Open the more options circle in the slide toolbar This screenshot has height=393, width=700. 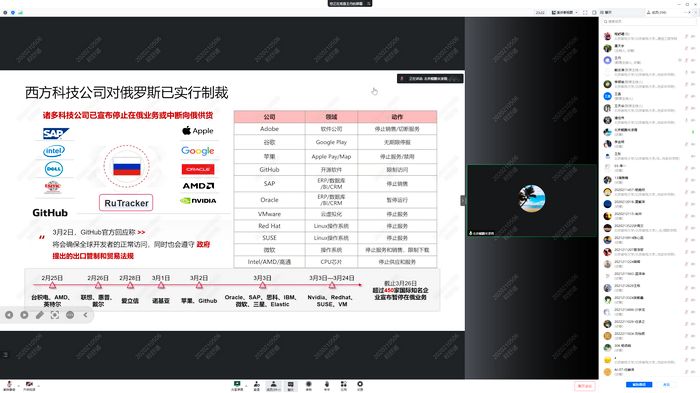coord(70,315)
